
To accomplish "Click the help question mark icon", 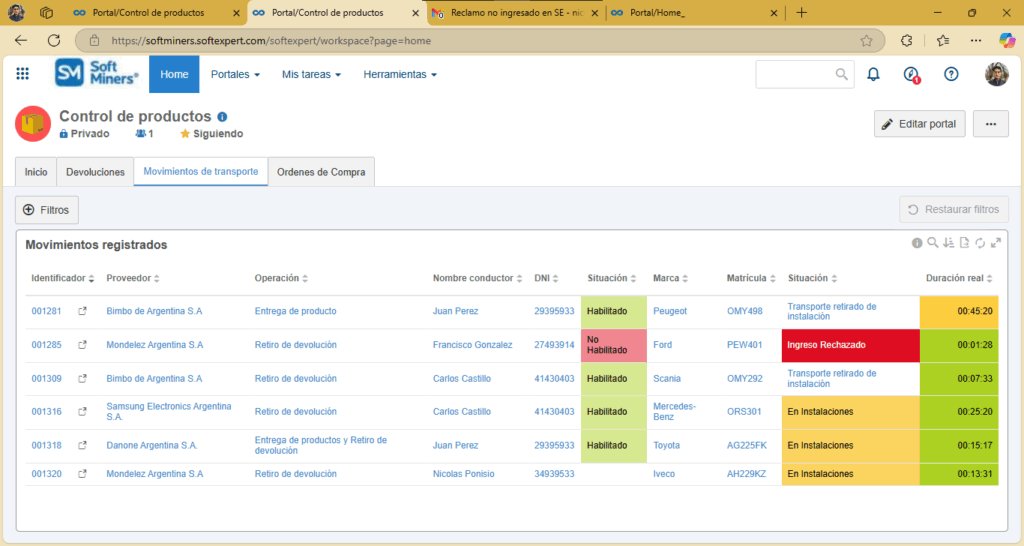I will tap(951, 74).
